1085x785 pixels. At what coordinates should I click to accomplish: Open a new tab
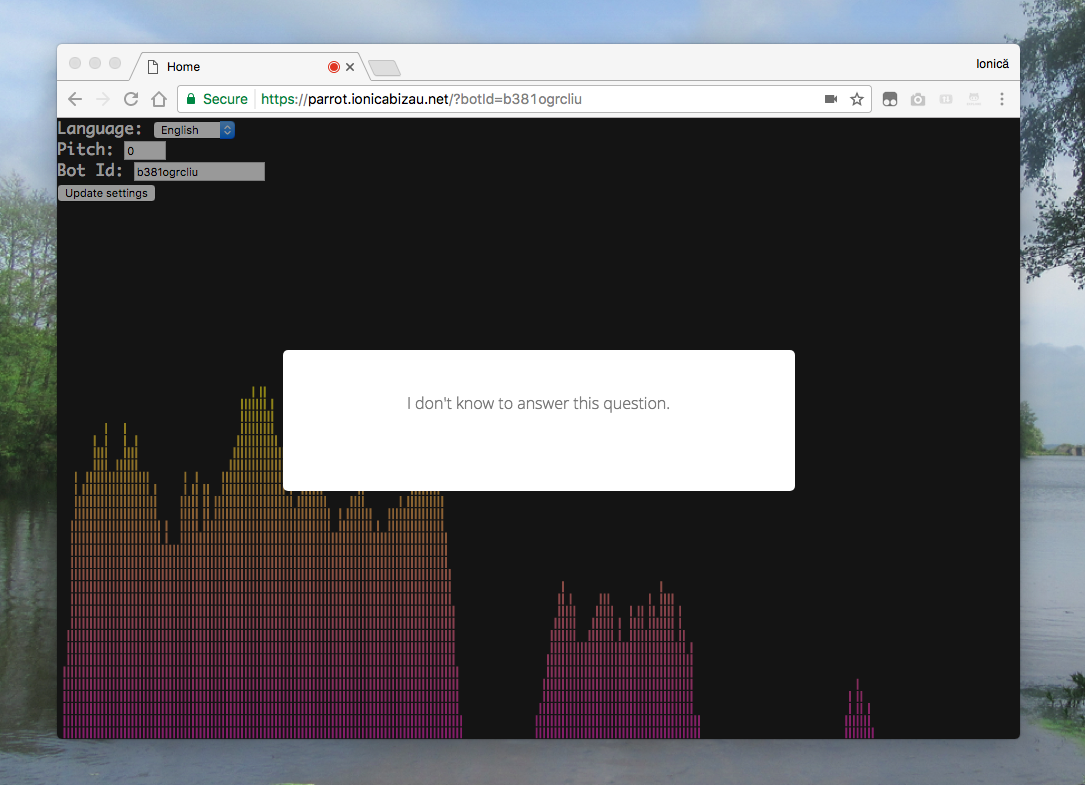(384, 68)
